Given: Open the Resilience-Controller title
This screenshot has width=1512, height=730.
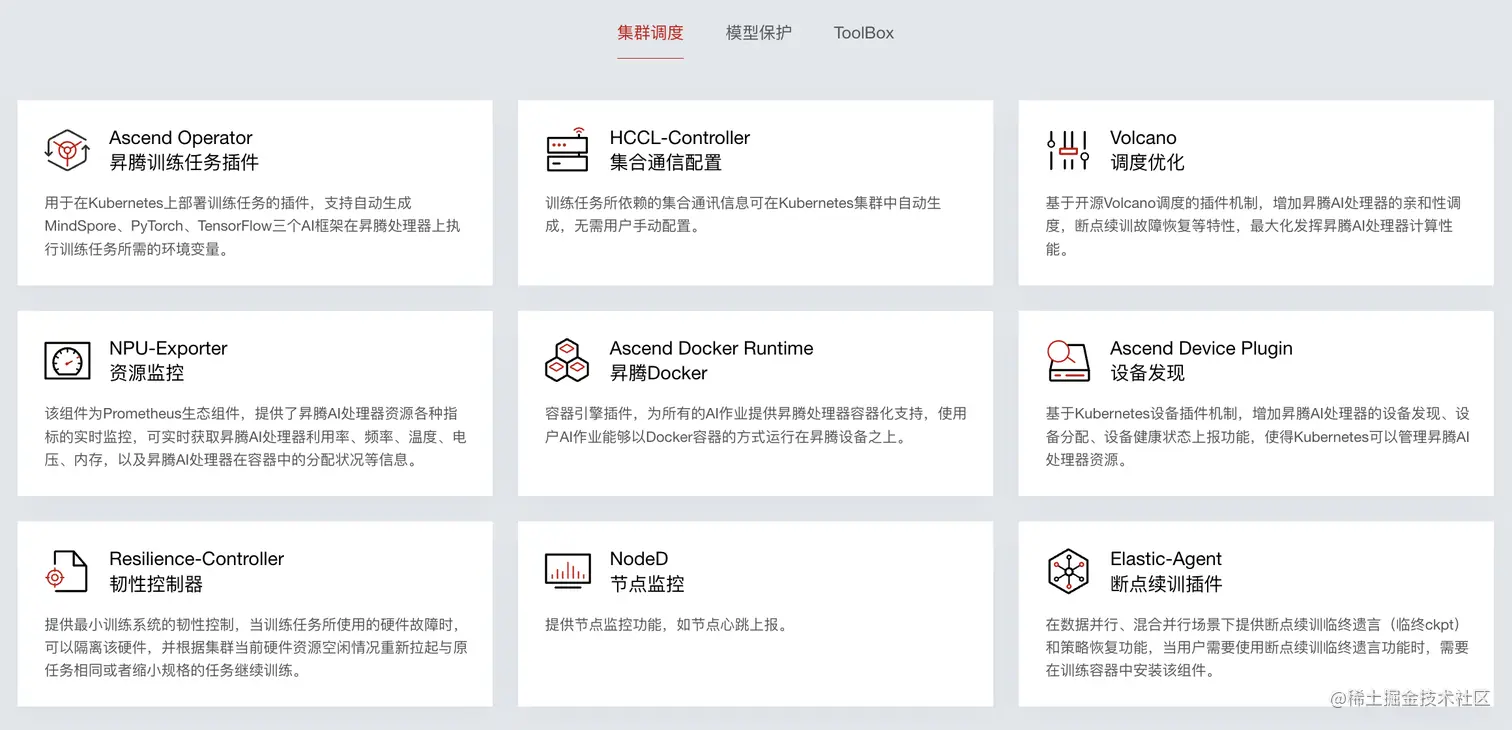Looking at the screenshot, I should tap(197, 559).
